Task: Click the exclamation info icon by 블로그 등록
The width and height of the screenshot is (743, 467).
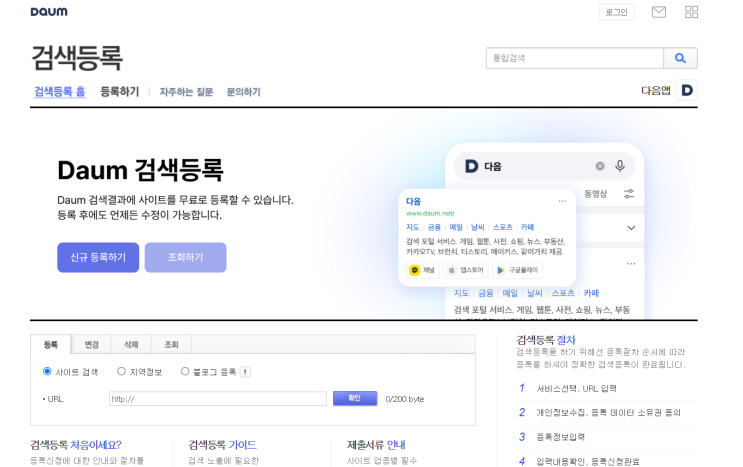Action: click(245, 372)
